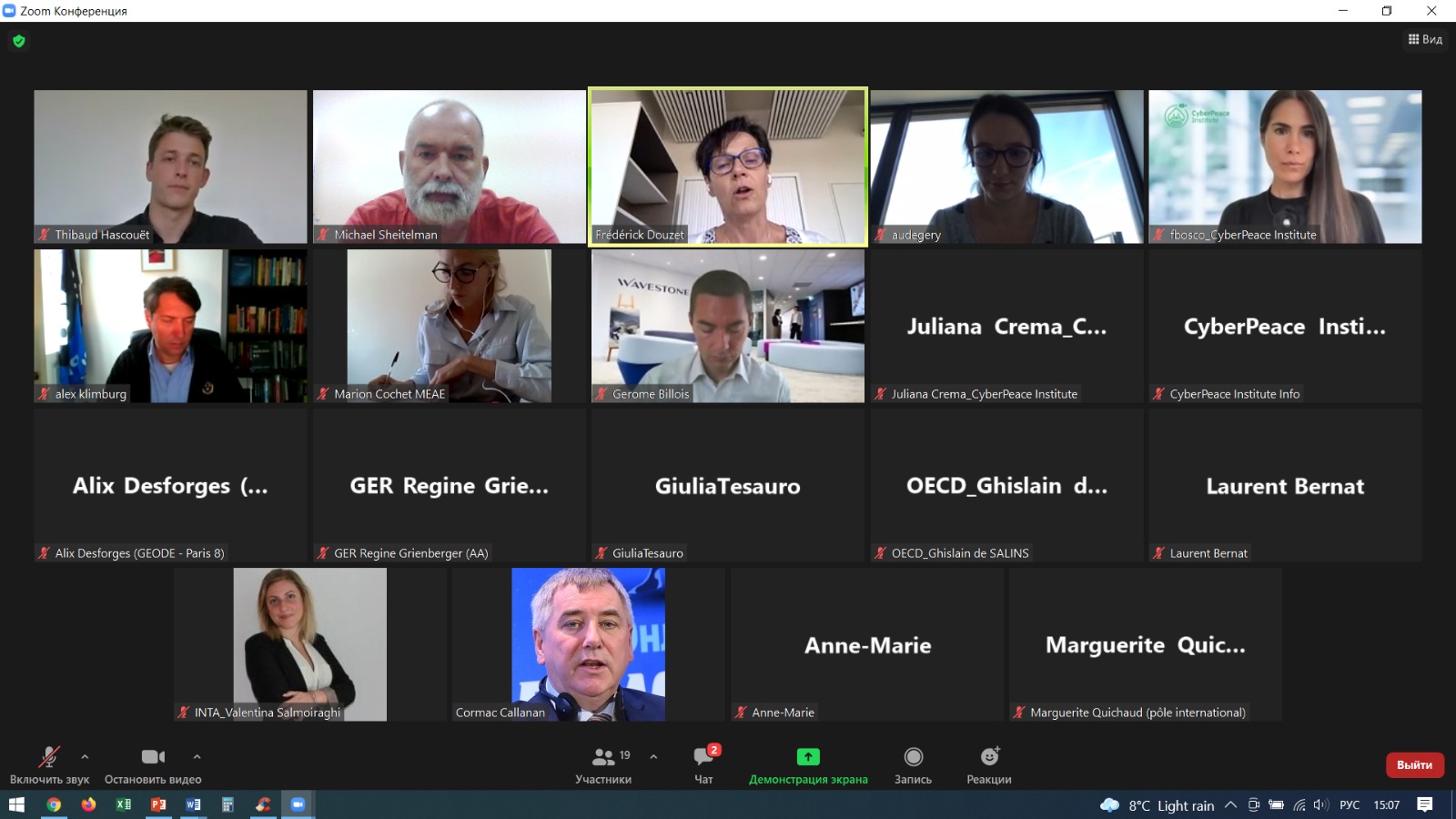Click Zoom icon in taskbar
Screen dimensions: 1456x819
(x=298, y=804)
